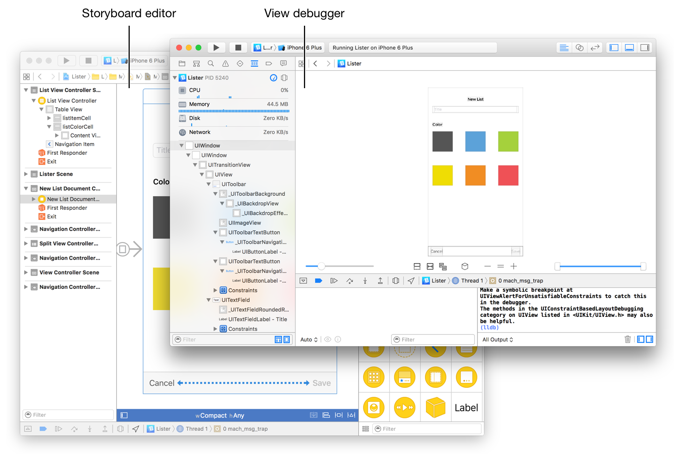Image resolution: width=680 pixels, height=460 pixels.
Task: Click Thread 1 in the debug bar breadcrumb
Action: (468, 281)
